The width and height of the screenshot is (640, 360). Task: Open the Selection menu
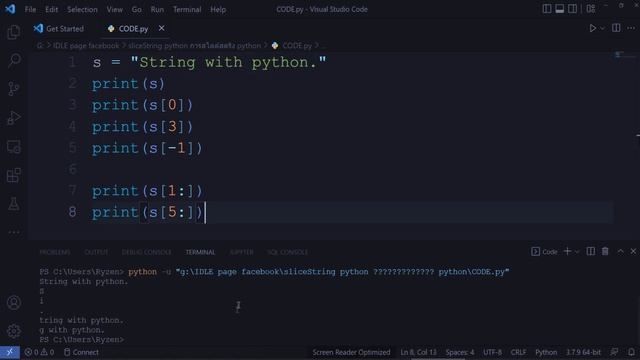tap(82, 9)
